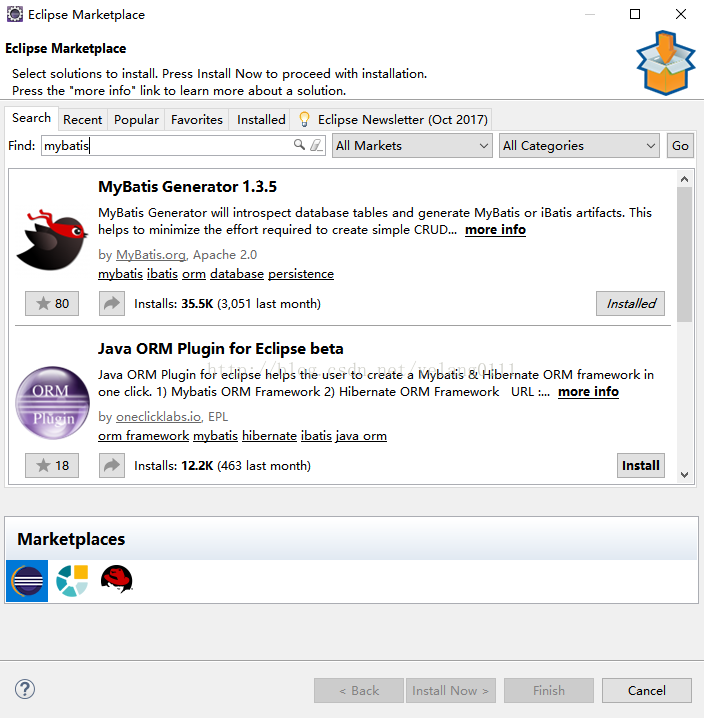Click ibatis tag under Java ORM Plugin
Viewport: 704px width, 718px height.
pos(316,436)
